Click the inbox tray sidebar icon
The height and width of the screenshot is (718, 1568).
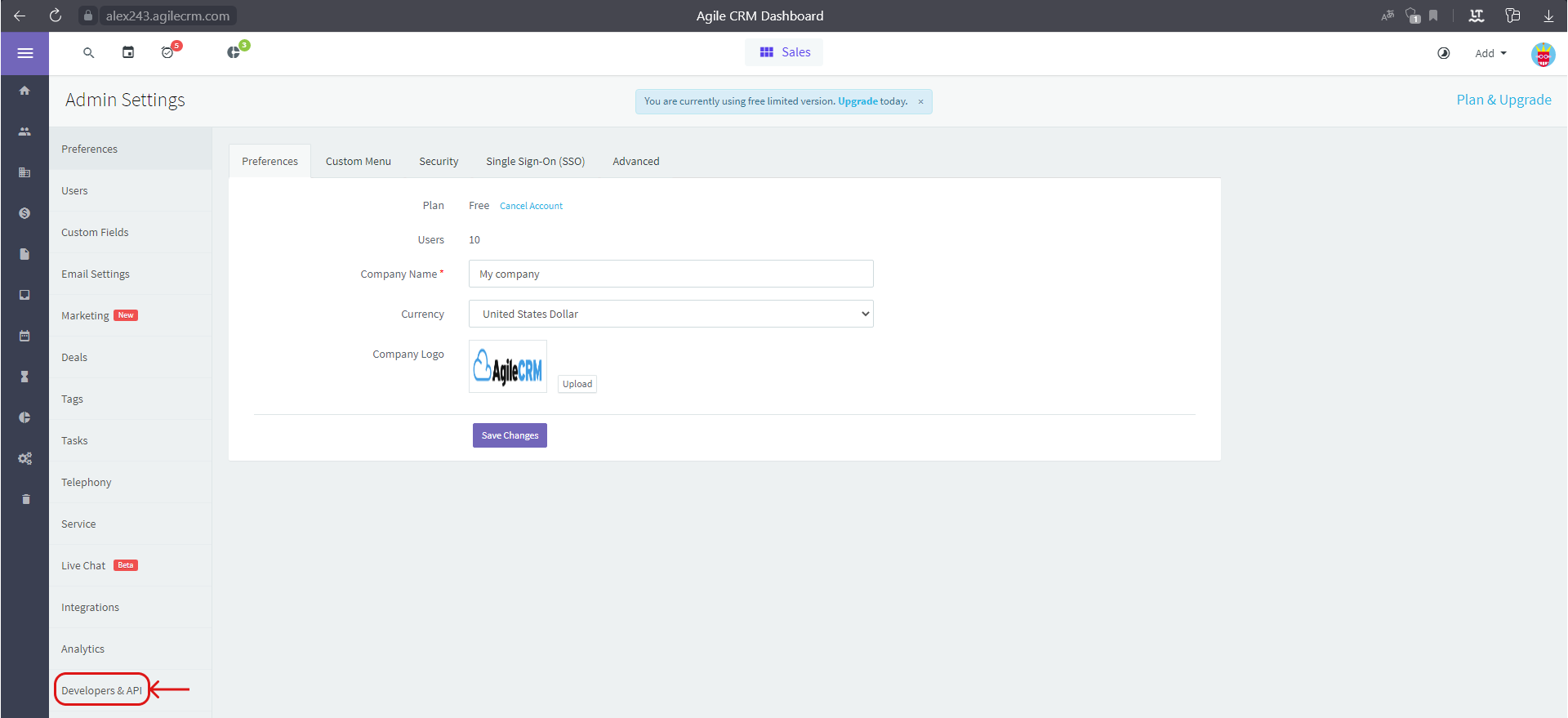[24, 295]
